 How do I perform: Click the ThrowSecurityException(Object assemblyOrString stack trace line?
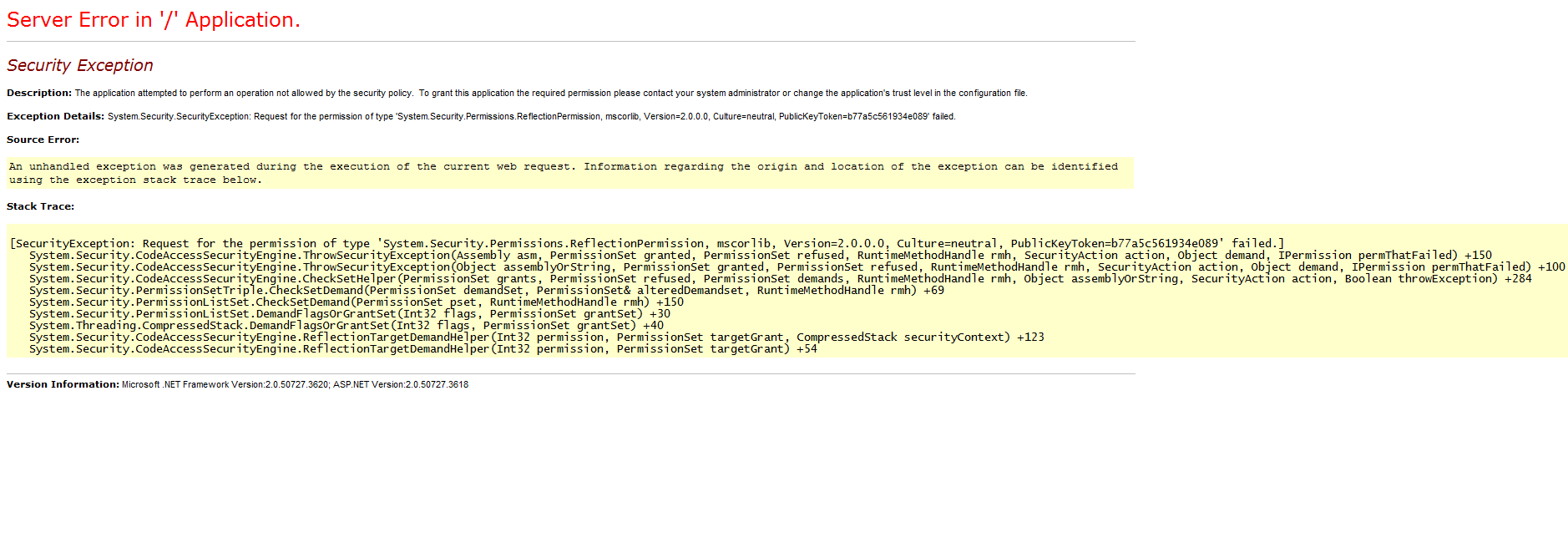pyautogui.click(x=797, y=267)
